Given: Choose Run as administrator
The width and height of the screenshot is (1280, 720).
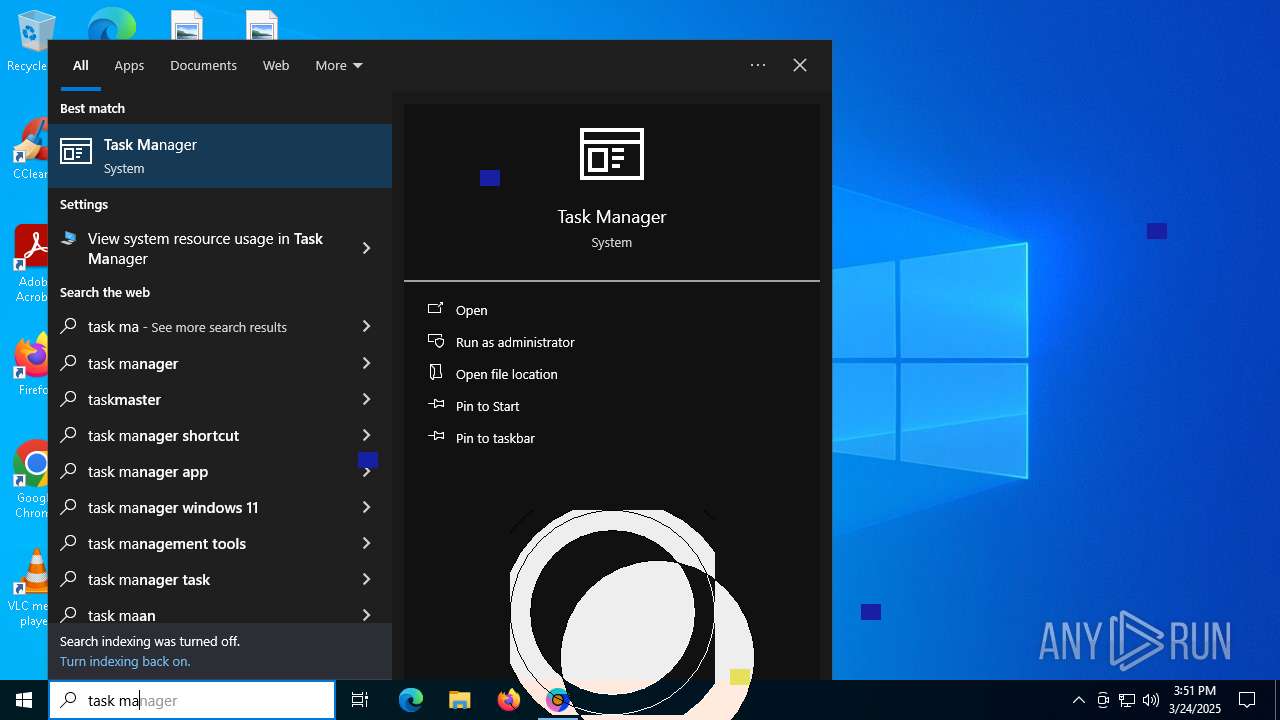Looking at the screenshot, I should tap(515, 342).
